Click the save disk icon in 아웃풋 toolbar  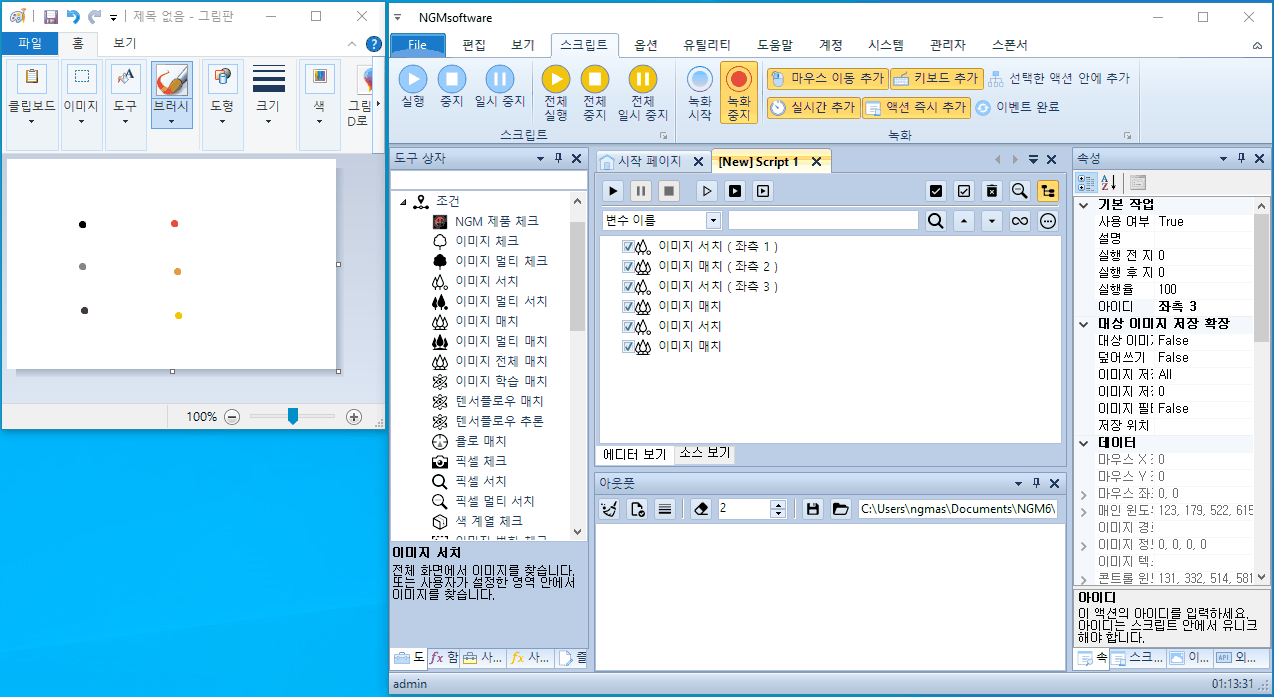813,509
